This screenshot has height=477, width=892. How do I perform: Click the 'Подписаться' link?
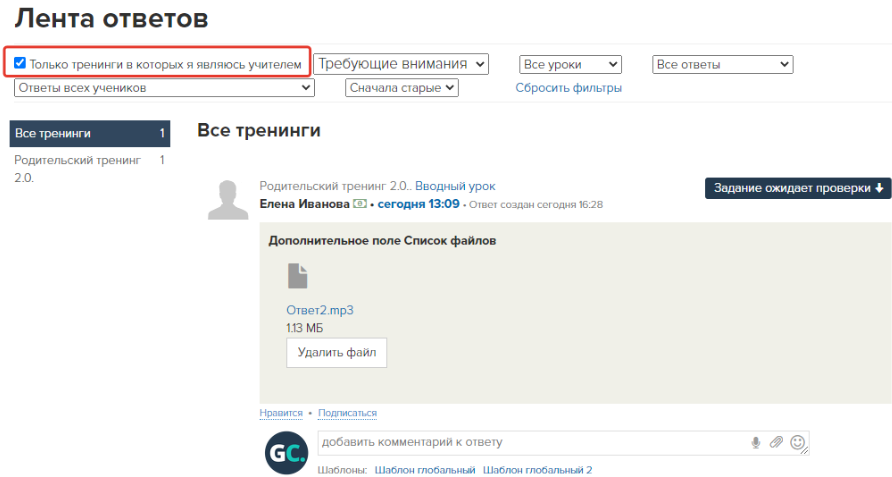point(348,413)
